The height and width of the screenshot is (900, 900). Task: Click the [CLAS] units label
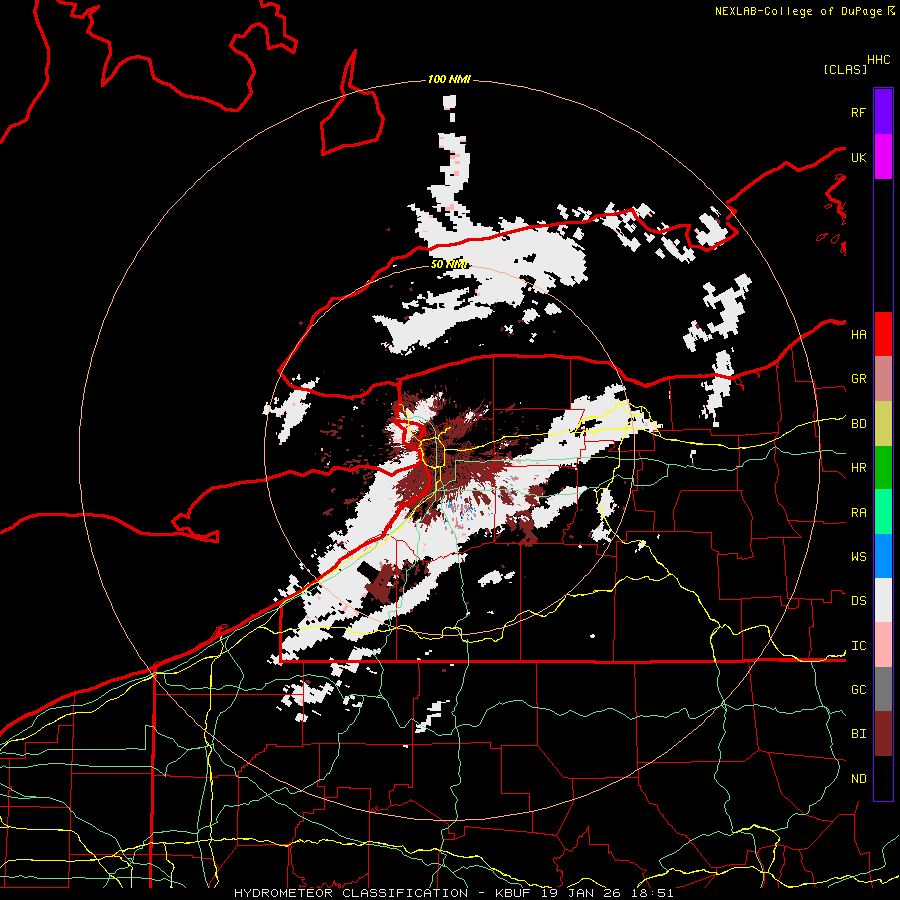pyautogui.click(x=844, y=69)
